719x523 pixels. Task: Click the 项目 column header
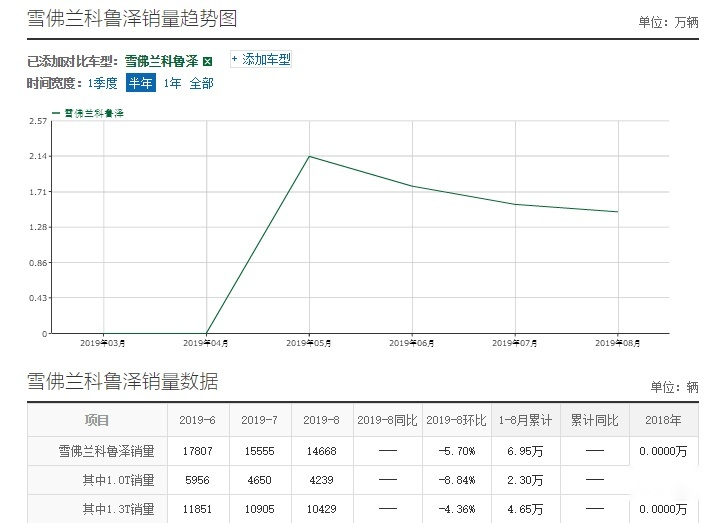(97, 420)
